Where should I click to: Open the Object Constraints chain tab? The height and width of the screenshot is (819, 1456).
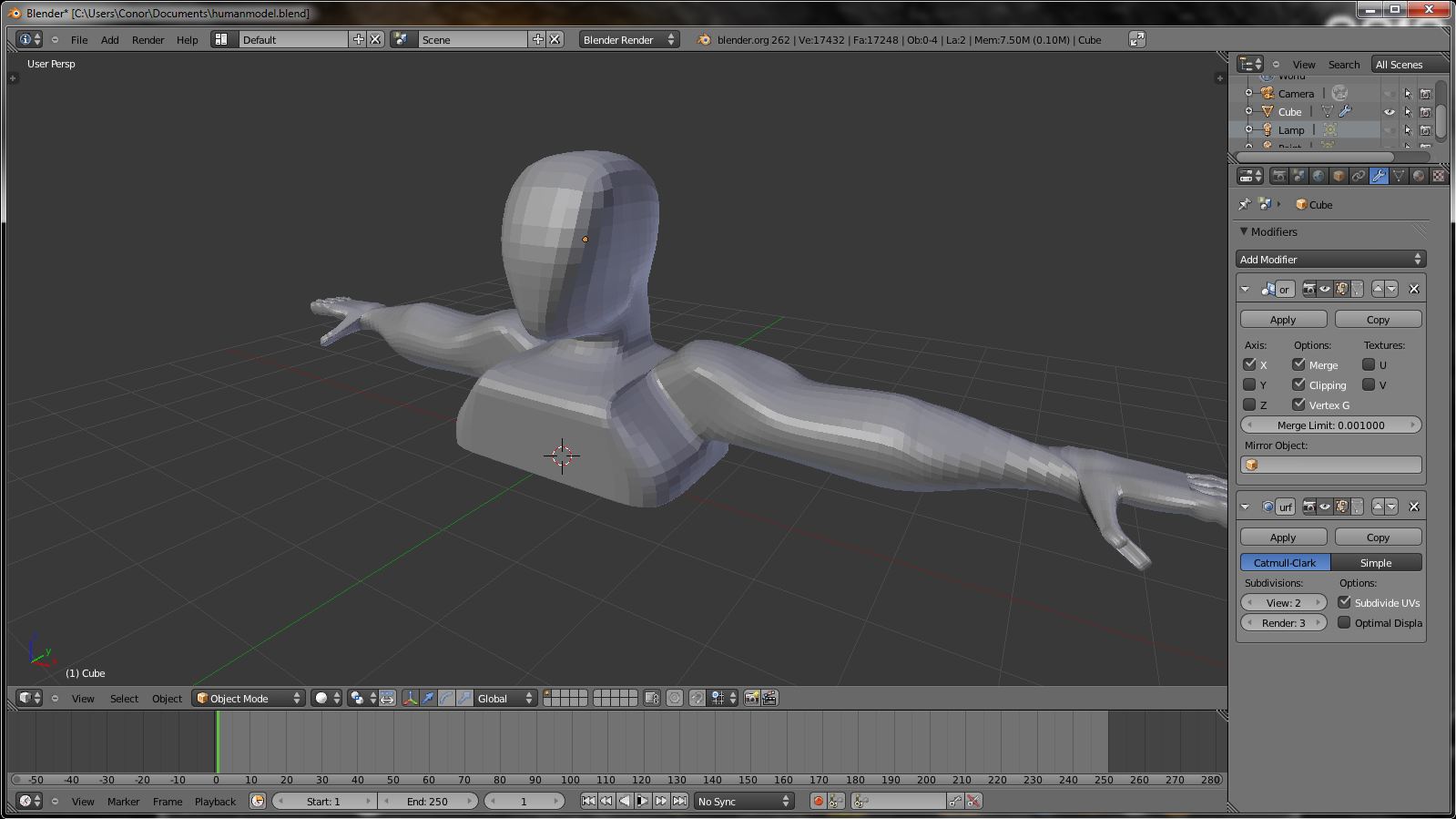click(1359, 176)
